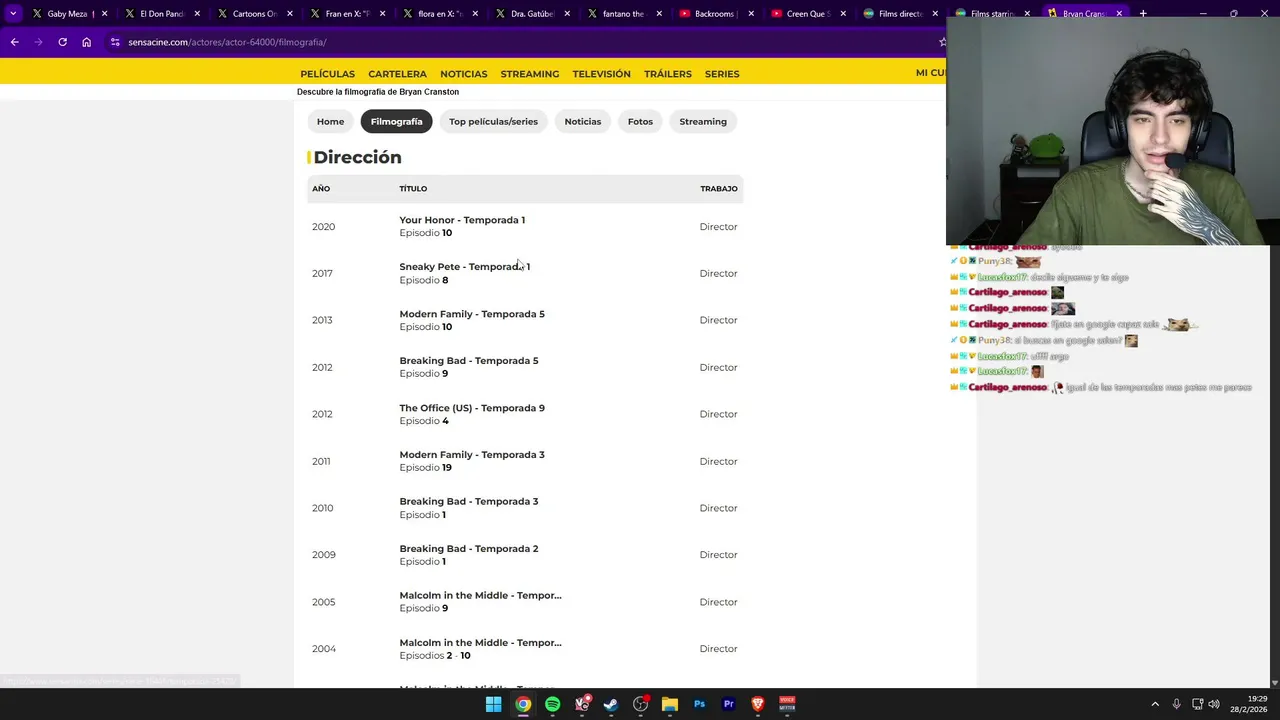Viewport: 1280px width, 720px height.
Task: Open the Windows Start menu
Action: [x=493, y=704]
